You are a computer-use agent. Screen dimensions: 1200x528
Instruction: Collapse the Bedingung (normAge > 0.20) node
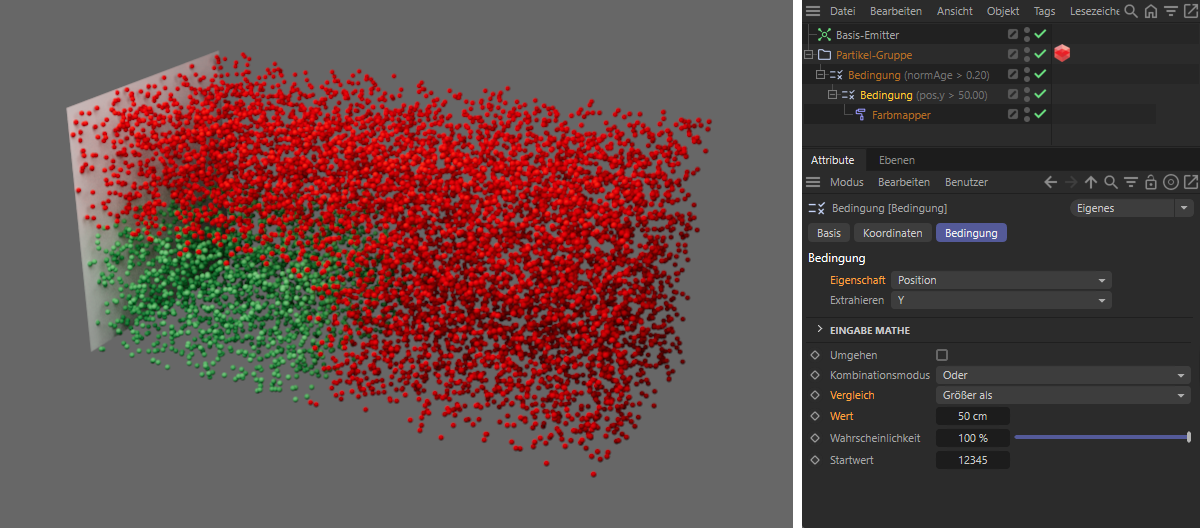click(821, 75)
